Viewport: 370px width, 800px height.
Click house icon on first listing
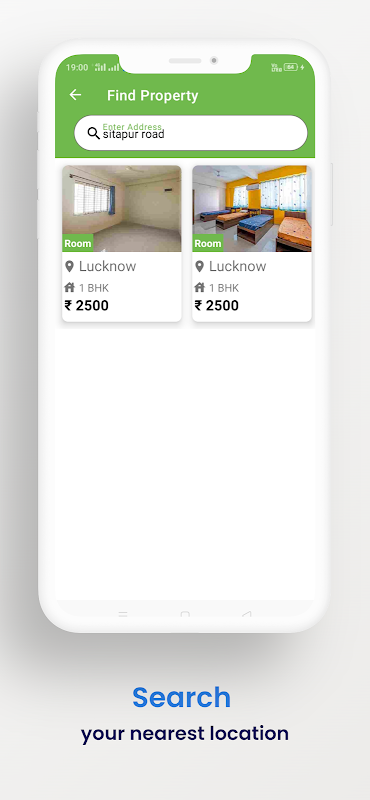(69, 288)
